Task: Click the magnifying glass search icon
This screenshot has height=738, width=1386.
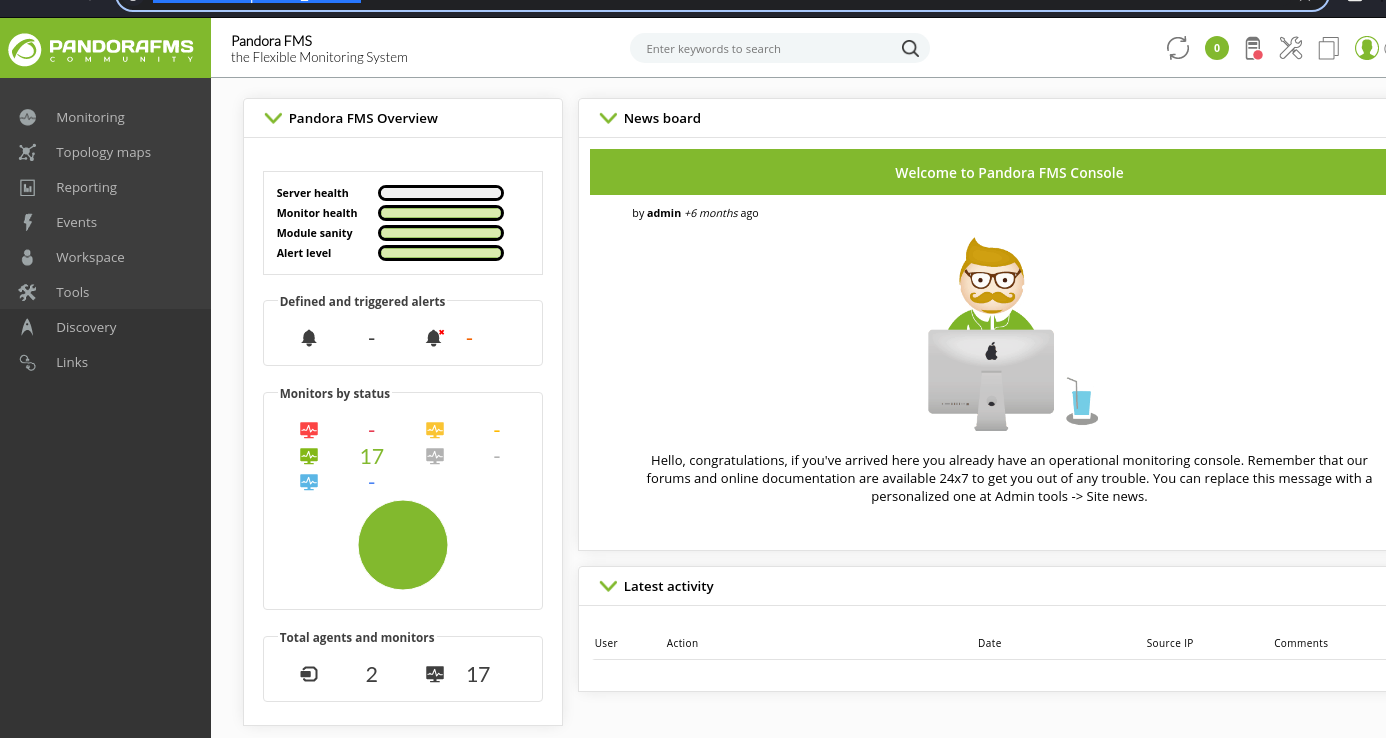Action: 910,48
